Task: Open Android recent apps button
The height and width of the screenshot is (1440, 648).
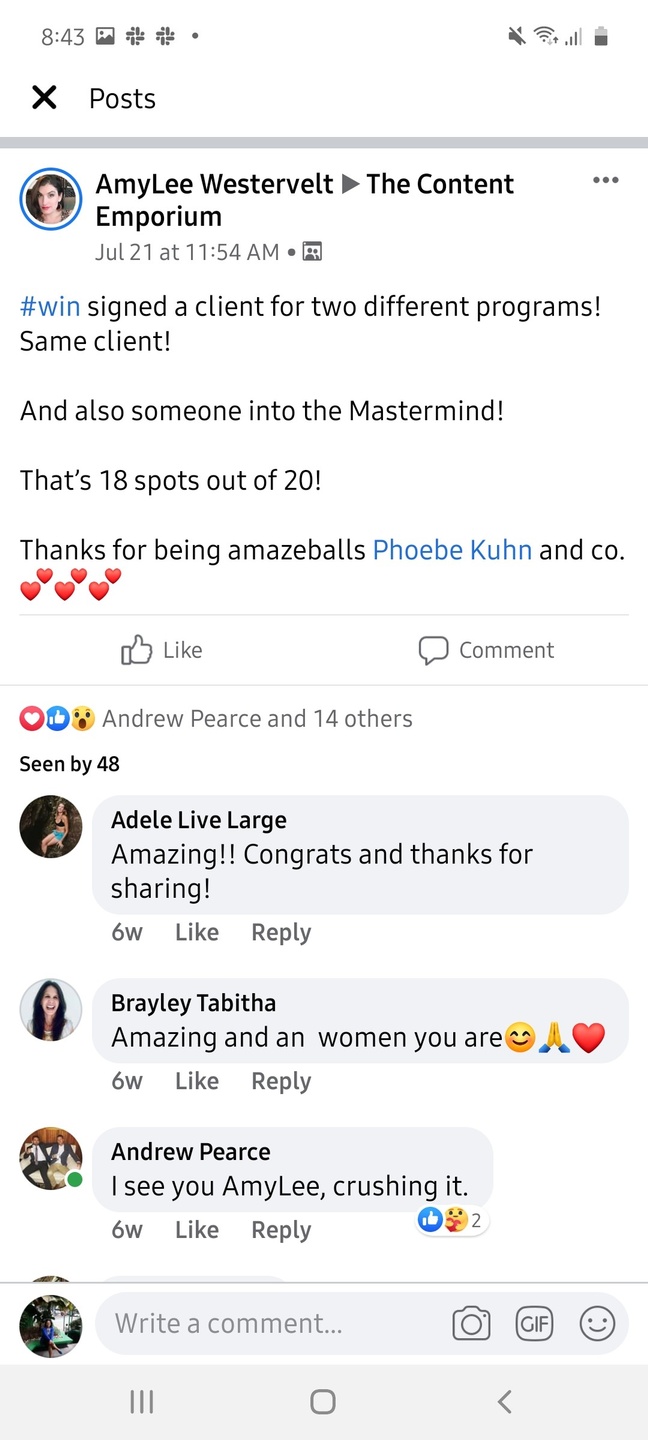Action: point(142,1402)
